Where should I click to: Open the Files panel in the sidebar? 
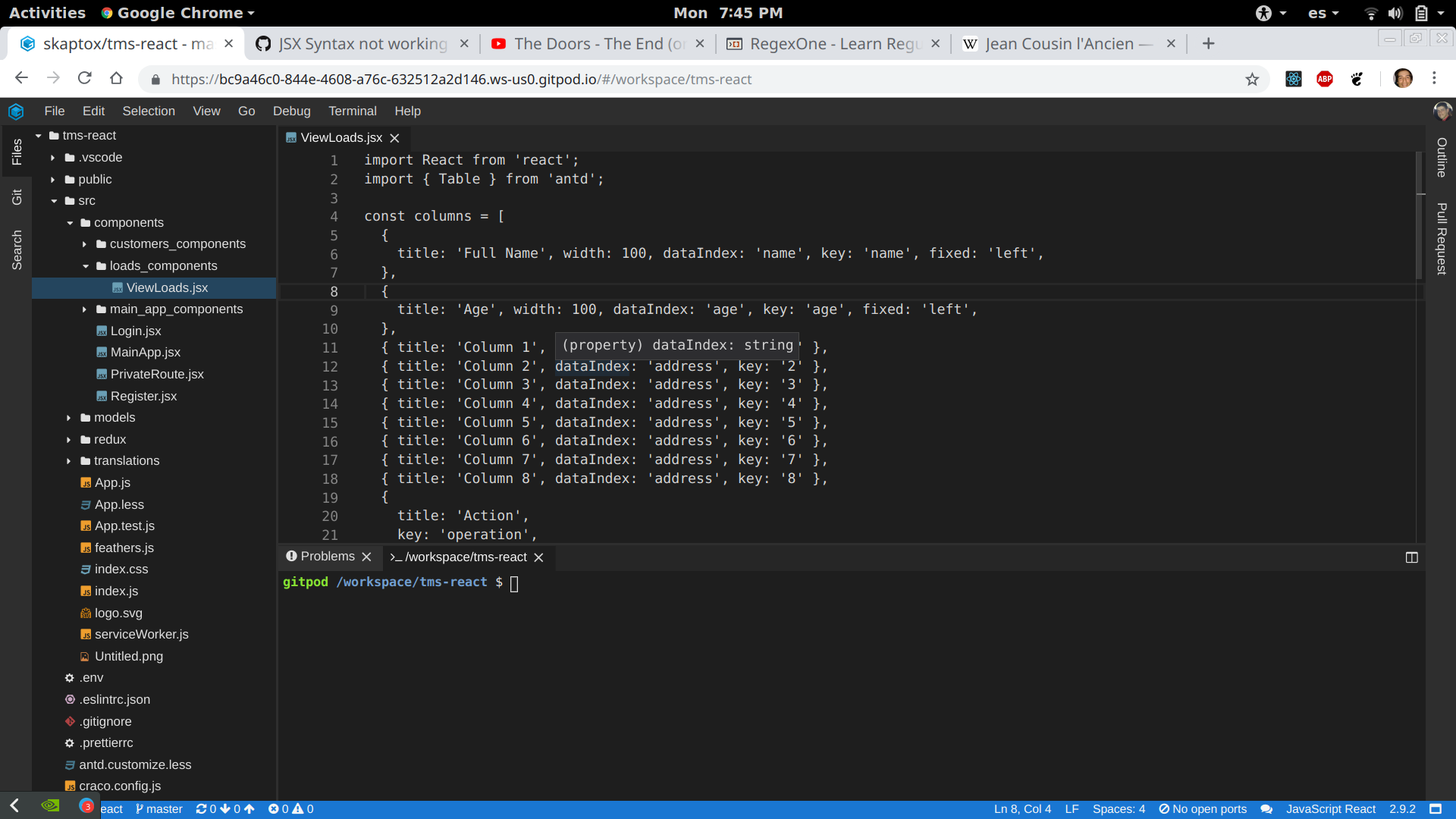(17, 152)
